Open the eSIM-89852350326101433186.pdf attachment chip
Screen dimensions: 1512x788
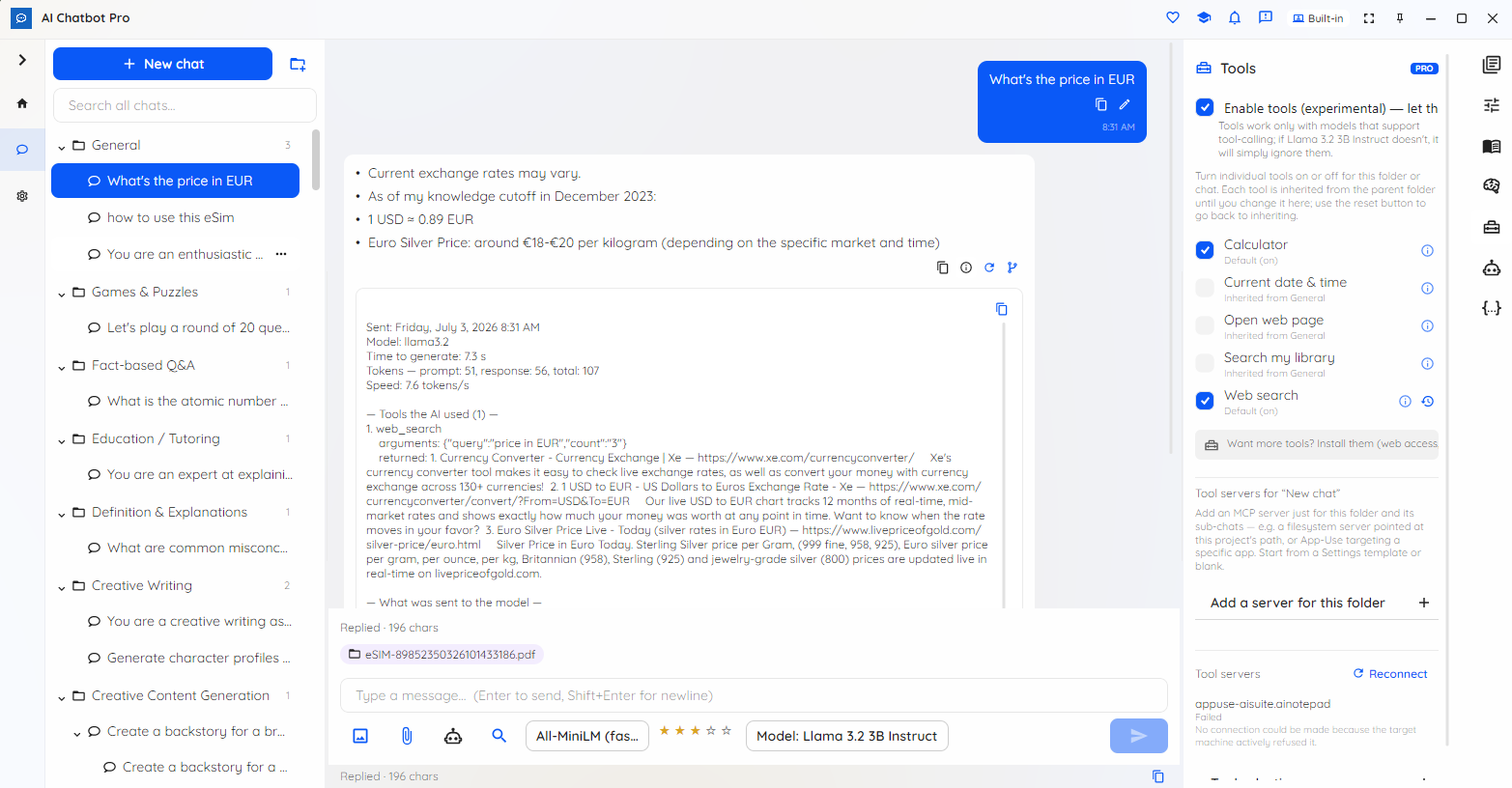click(x=442, y=654)
